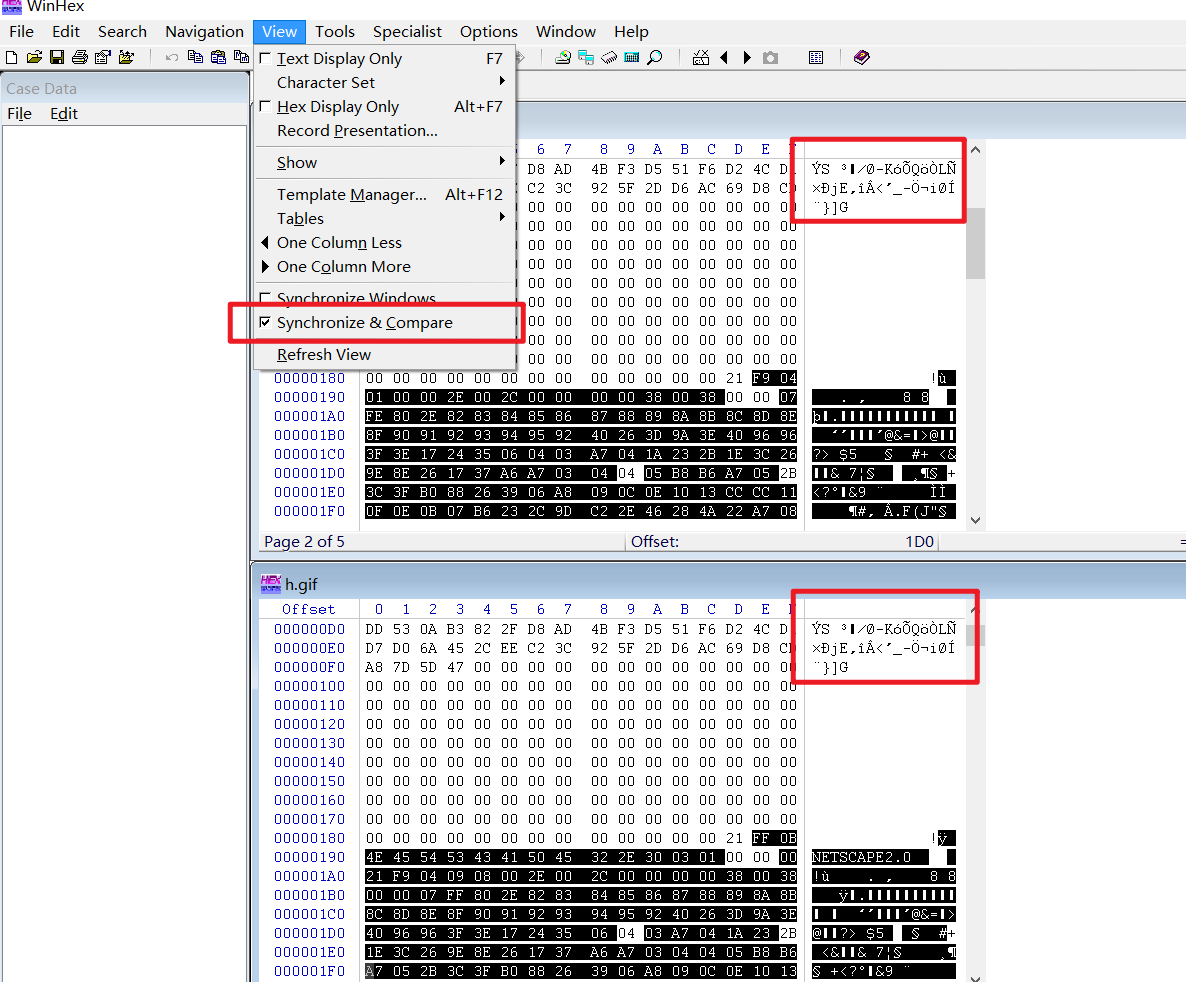Click the Clone Disk icon
The height and width of the screenshot is (982, 1186).
(x=585, y=57)
